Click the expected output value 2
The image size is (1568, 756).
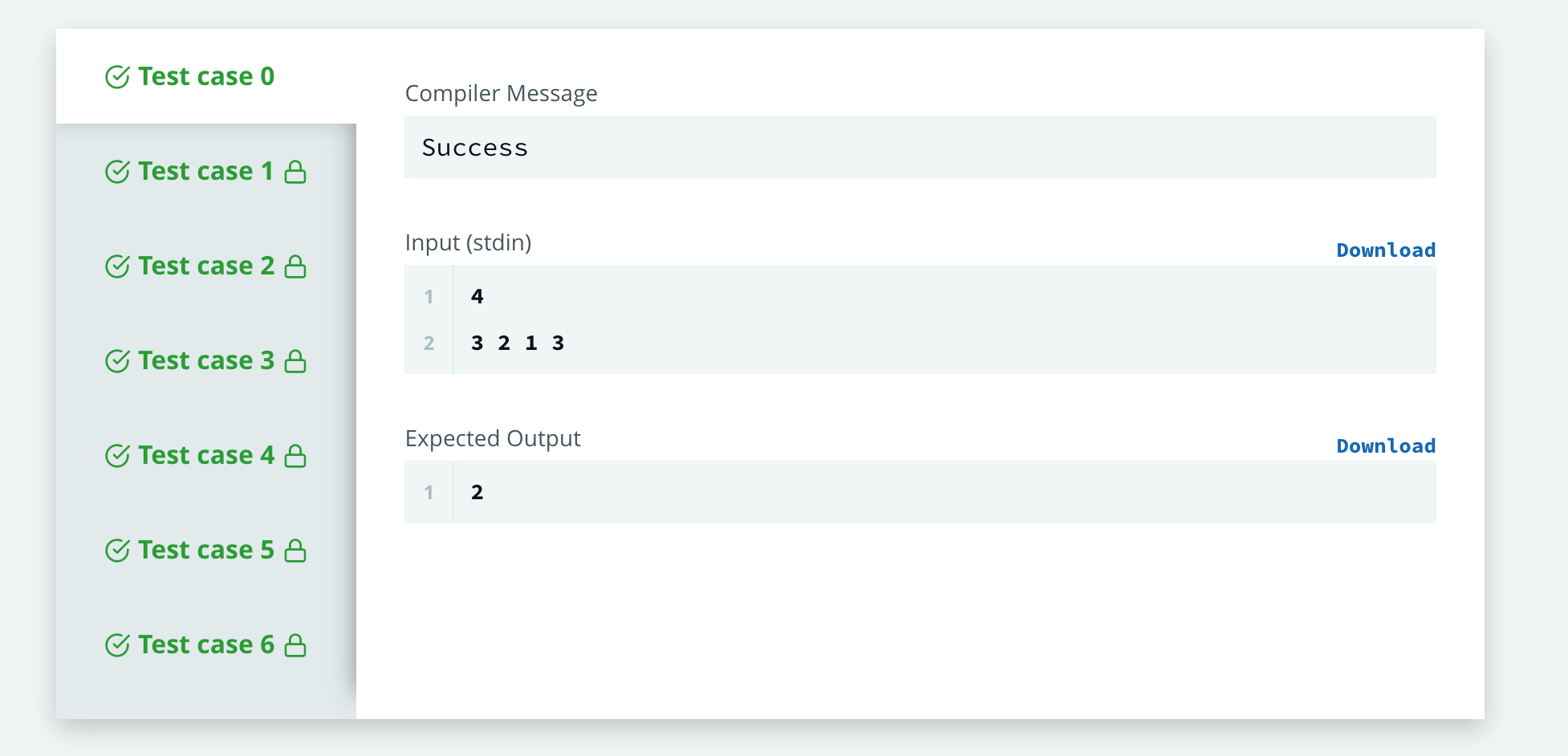click(477, 492)
